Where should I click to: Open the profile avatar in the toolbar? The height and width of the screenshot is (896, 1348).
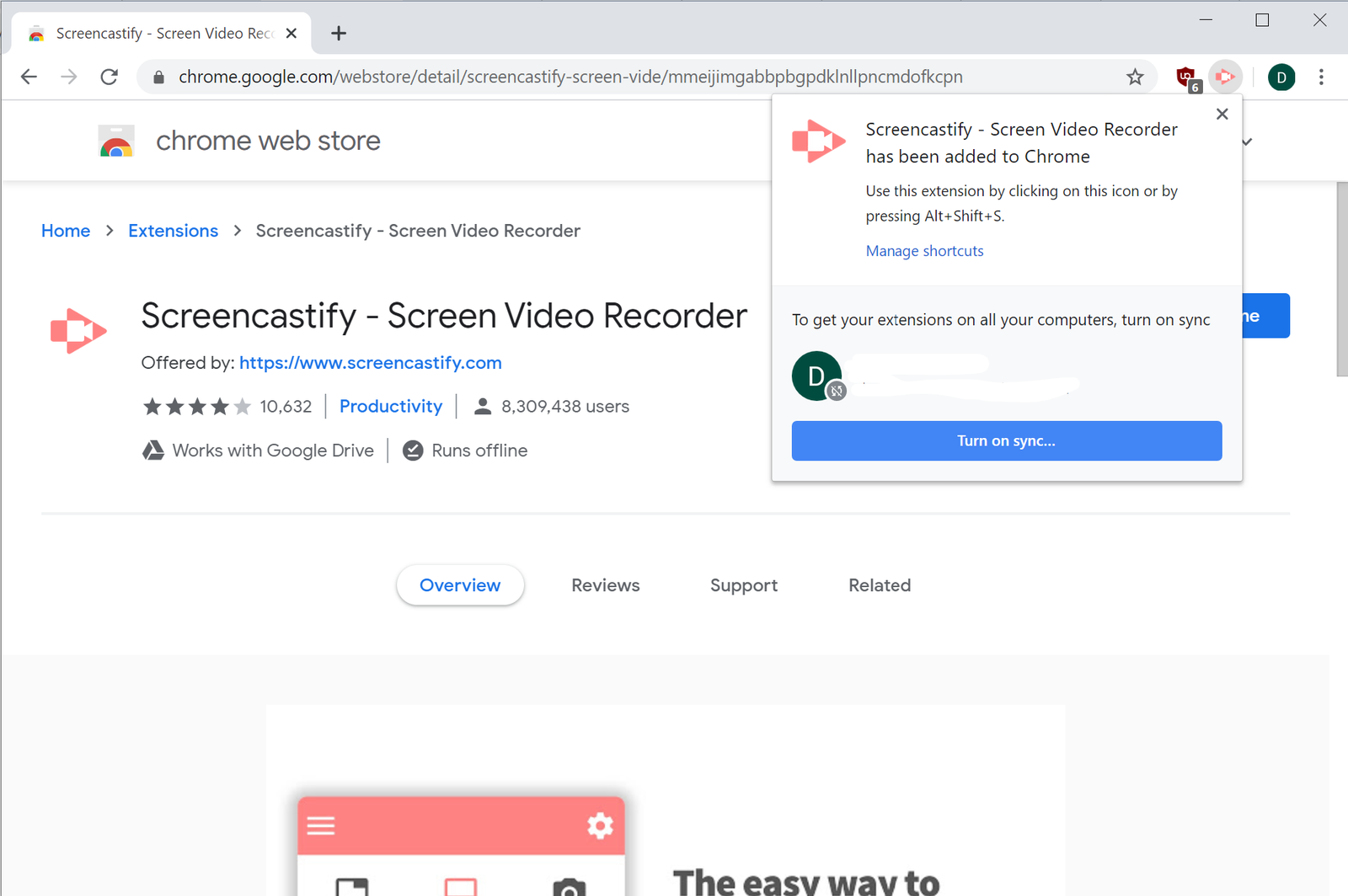tap(1281, 77)
